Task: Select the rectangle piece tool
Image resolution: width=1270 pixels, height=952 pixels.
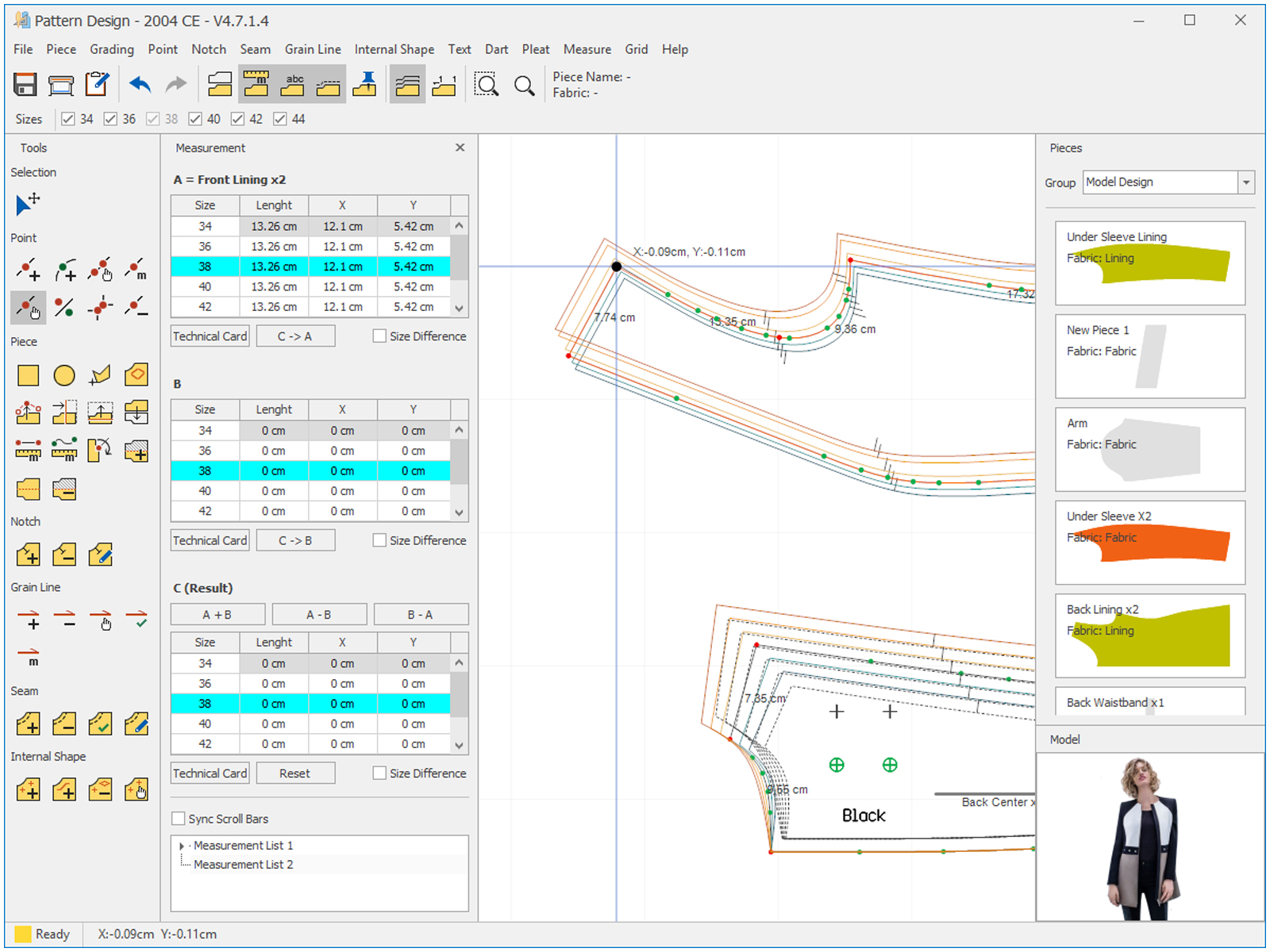Action: 28,375
